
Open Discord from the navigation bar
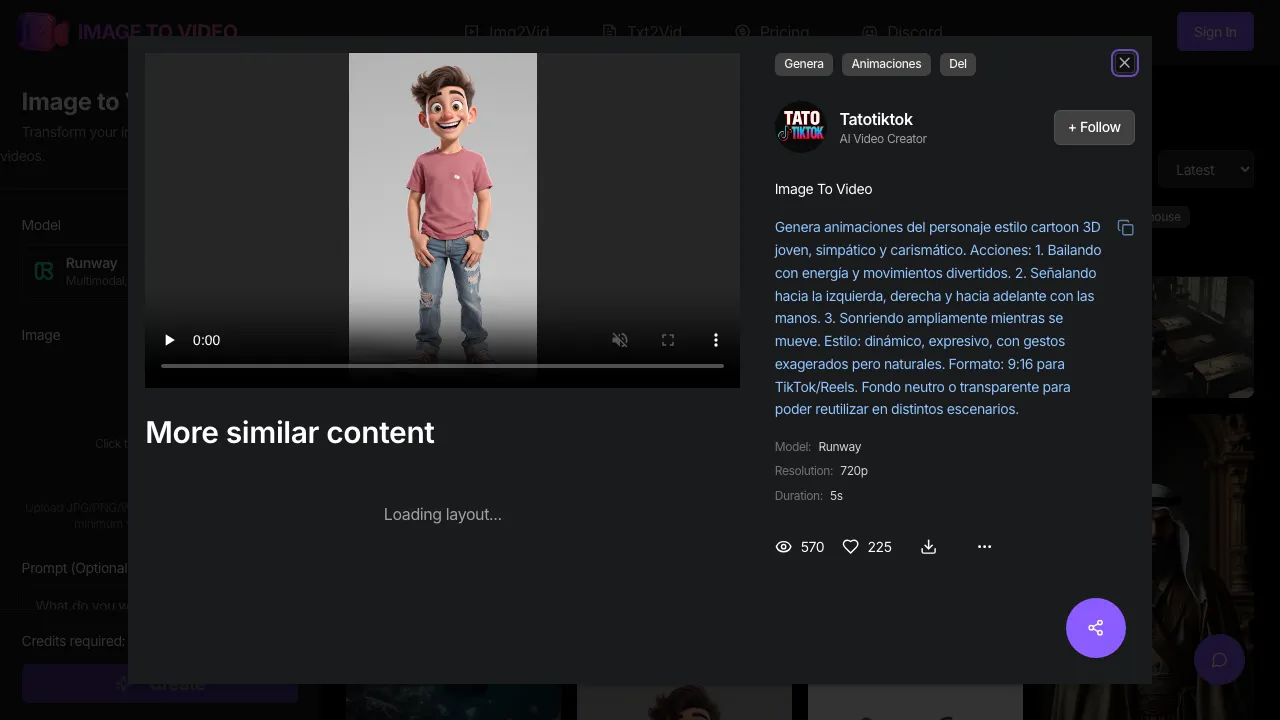point(903,32)
